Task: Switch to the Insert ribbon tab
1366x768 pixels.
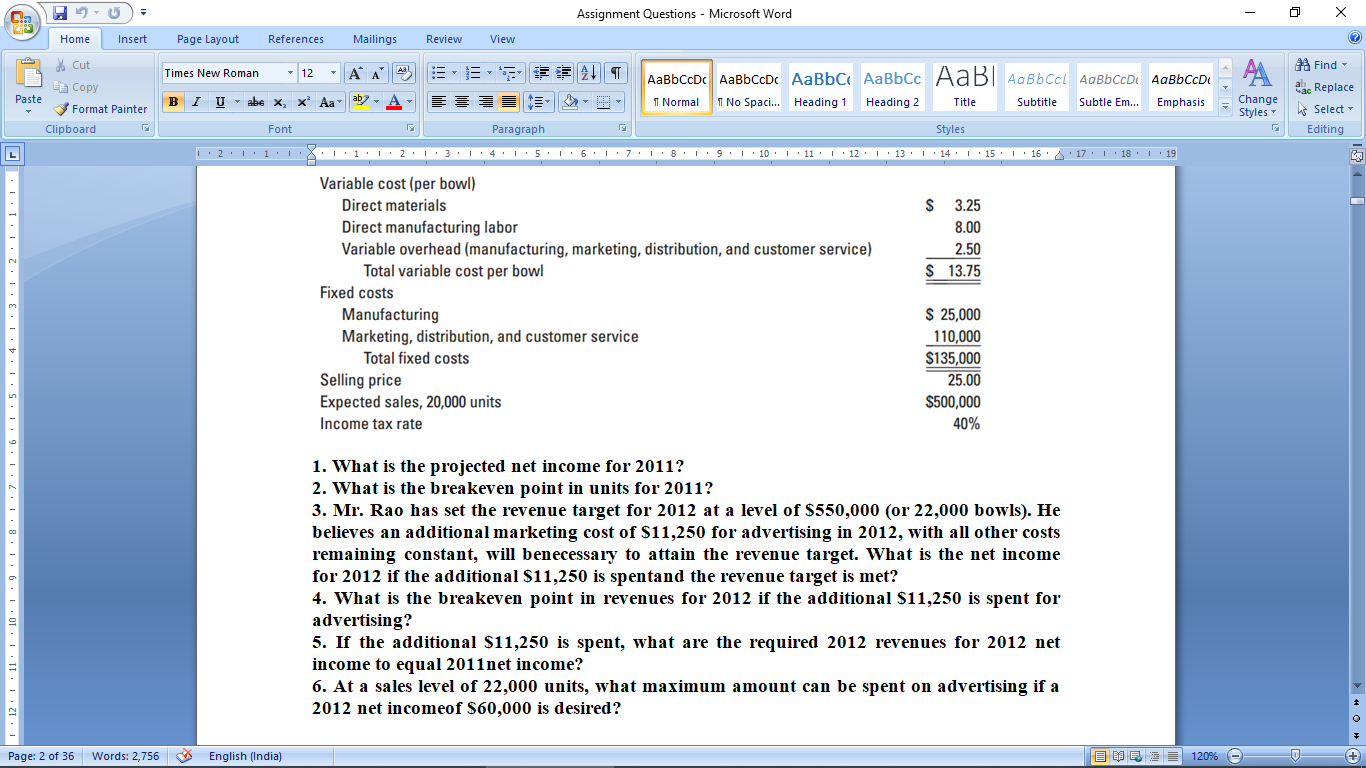Action: [133, 39]
